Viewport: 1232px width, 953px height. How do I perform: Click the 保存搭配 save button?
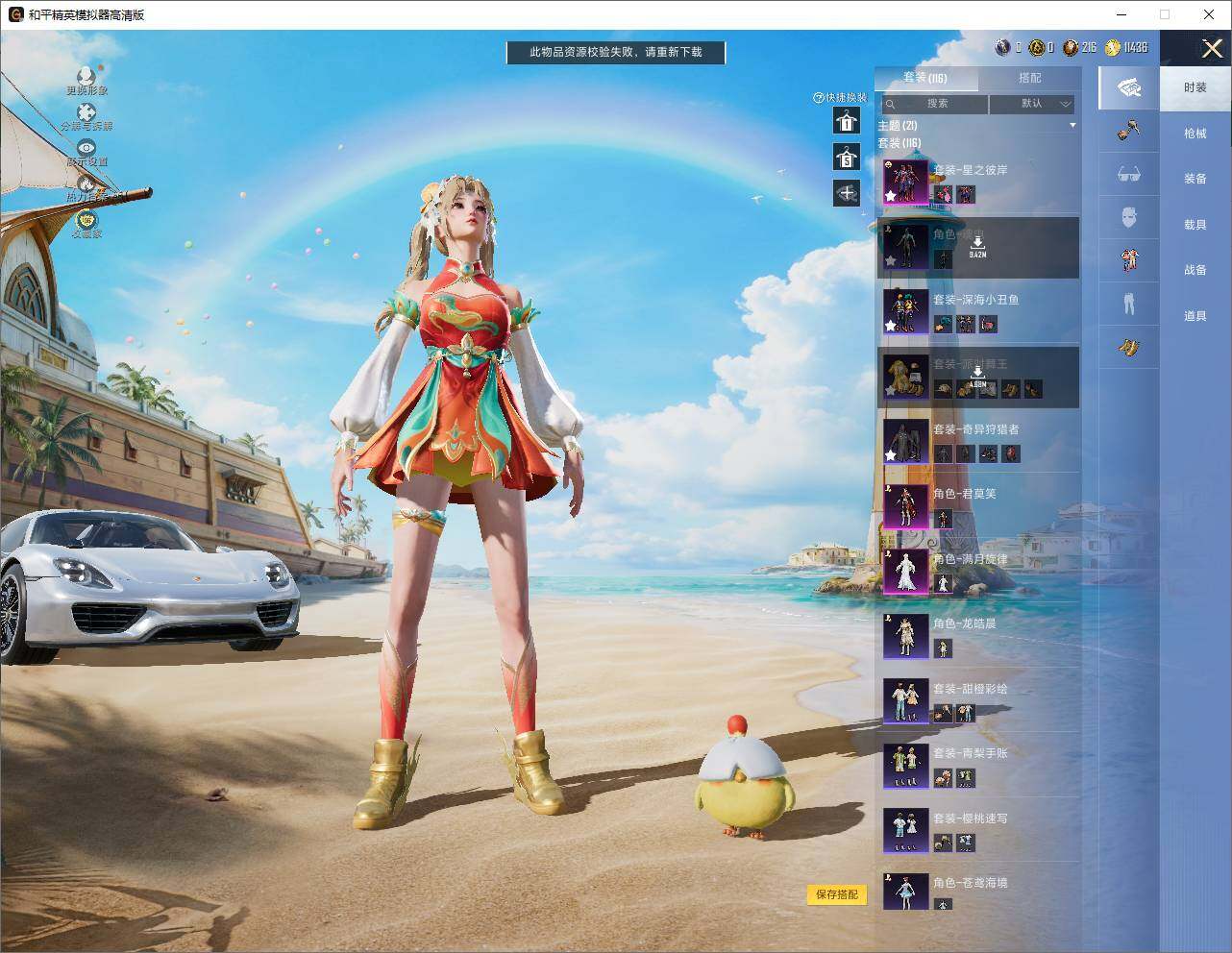pyautogui.click(x=837, y=894)
